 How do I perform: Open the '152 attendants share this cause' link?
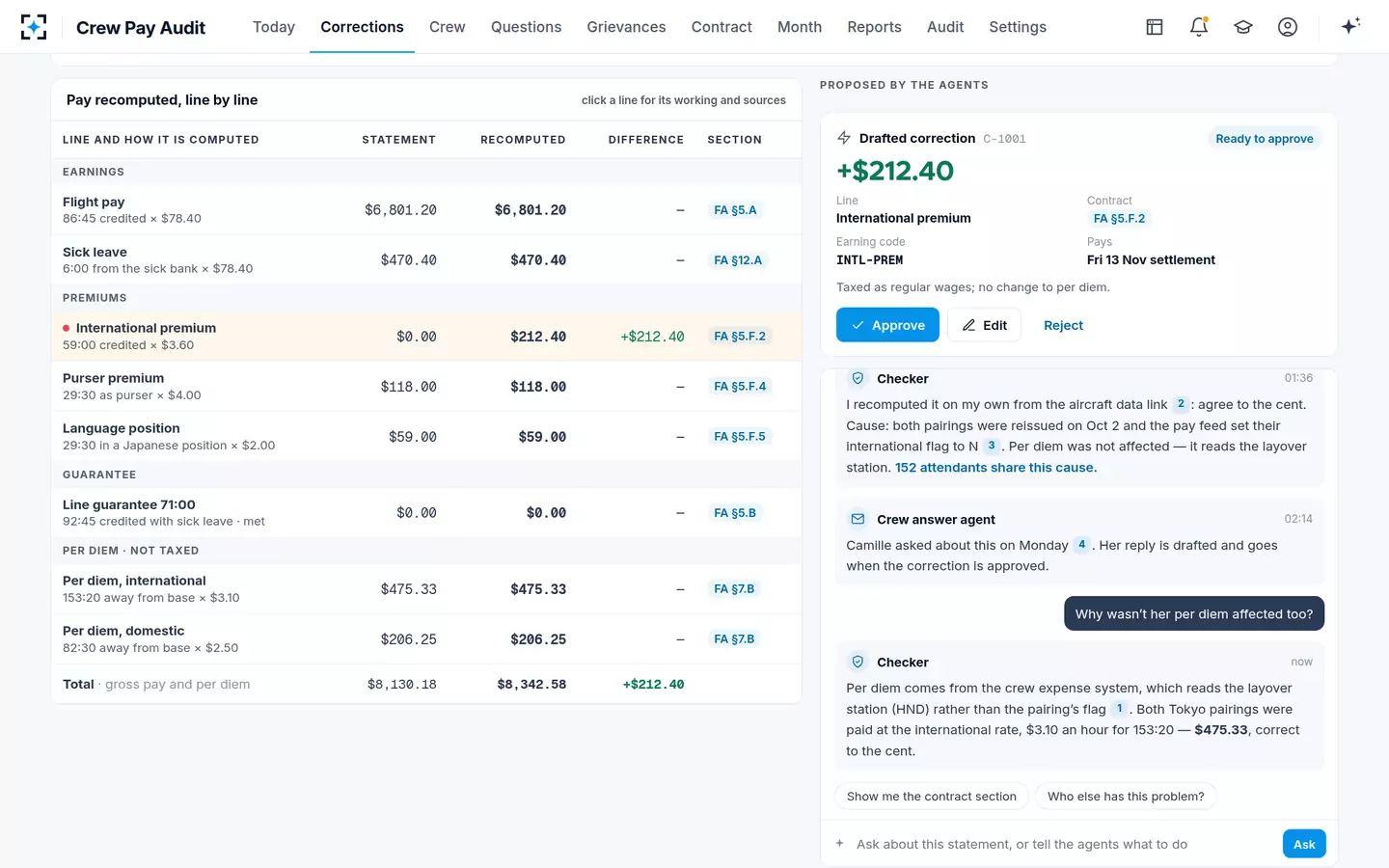point(995,468)
